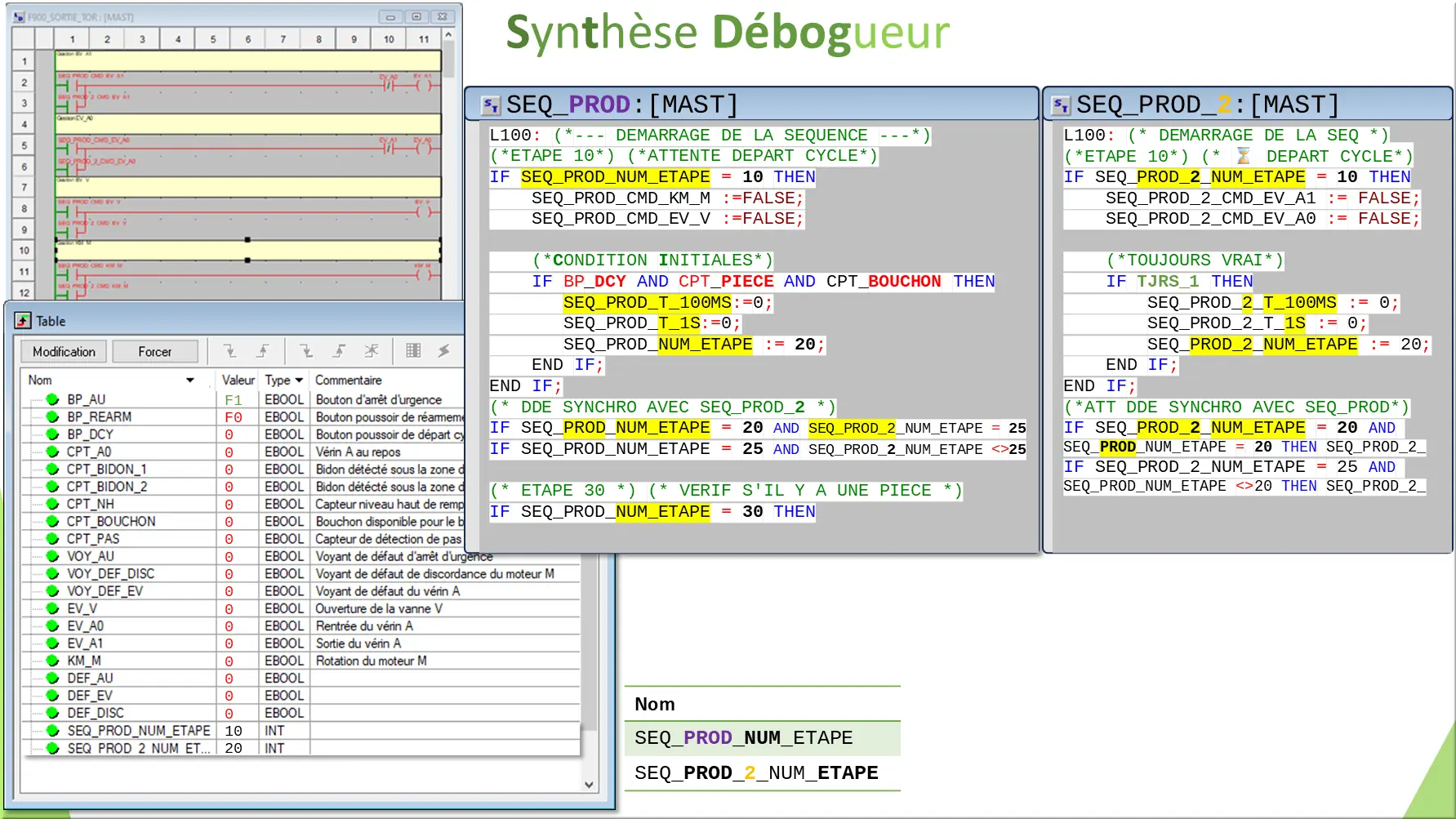
Task: Click the Table window title bar icon
Action: point(22,320)
